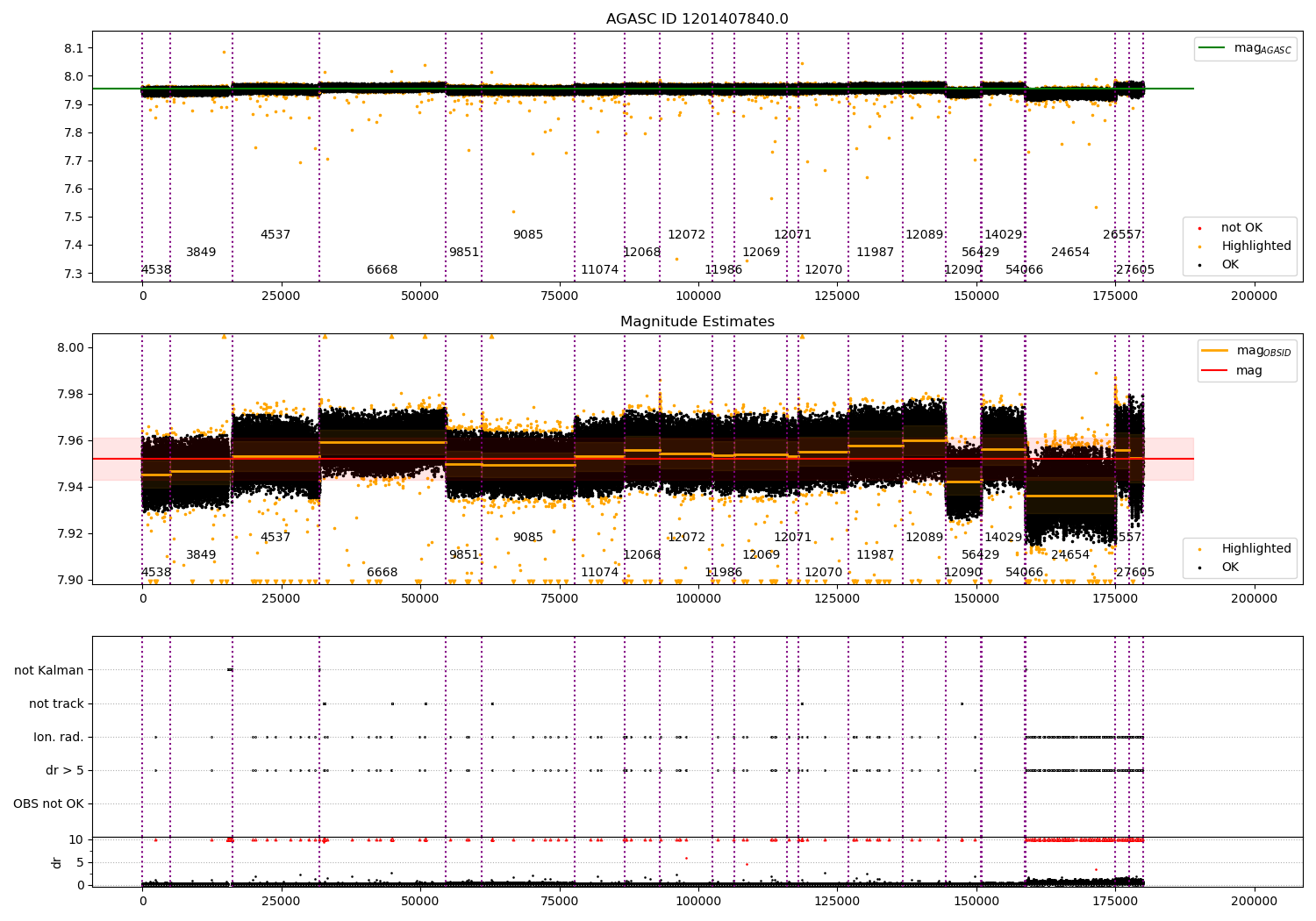Click the 'OBS not OK' row label
The image size is (1316, 921).
[x=49, y=803]
